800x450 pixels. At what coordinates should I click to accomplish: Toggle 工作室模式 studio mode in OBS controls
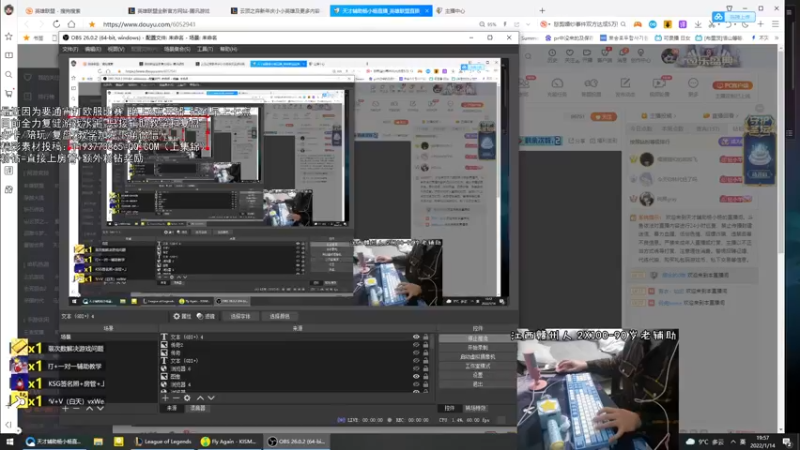(x=478, y=366)
